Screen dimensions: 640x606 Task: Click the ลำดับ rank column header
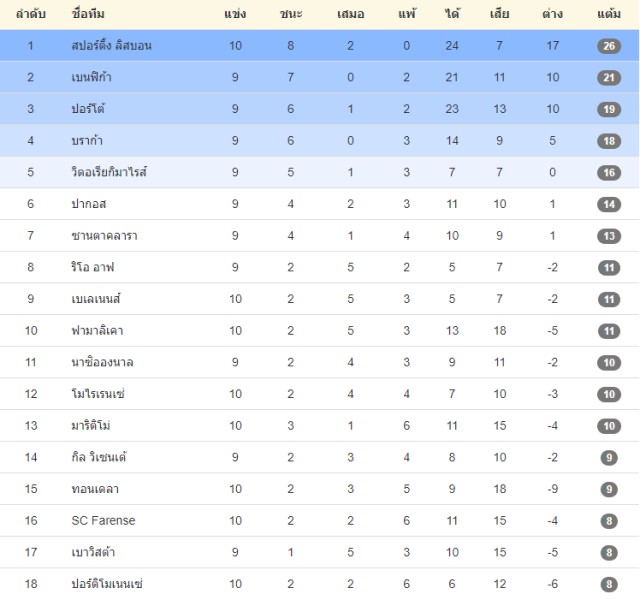click(31, 14)
